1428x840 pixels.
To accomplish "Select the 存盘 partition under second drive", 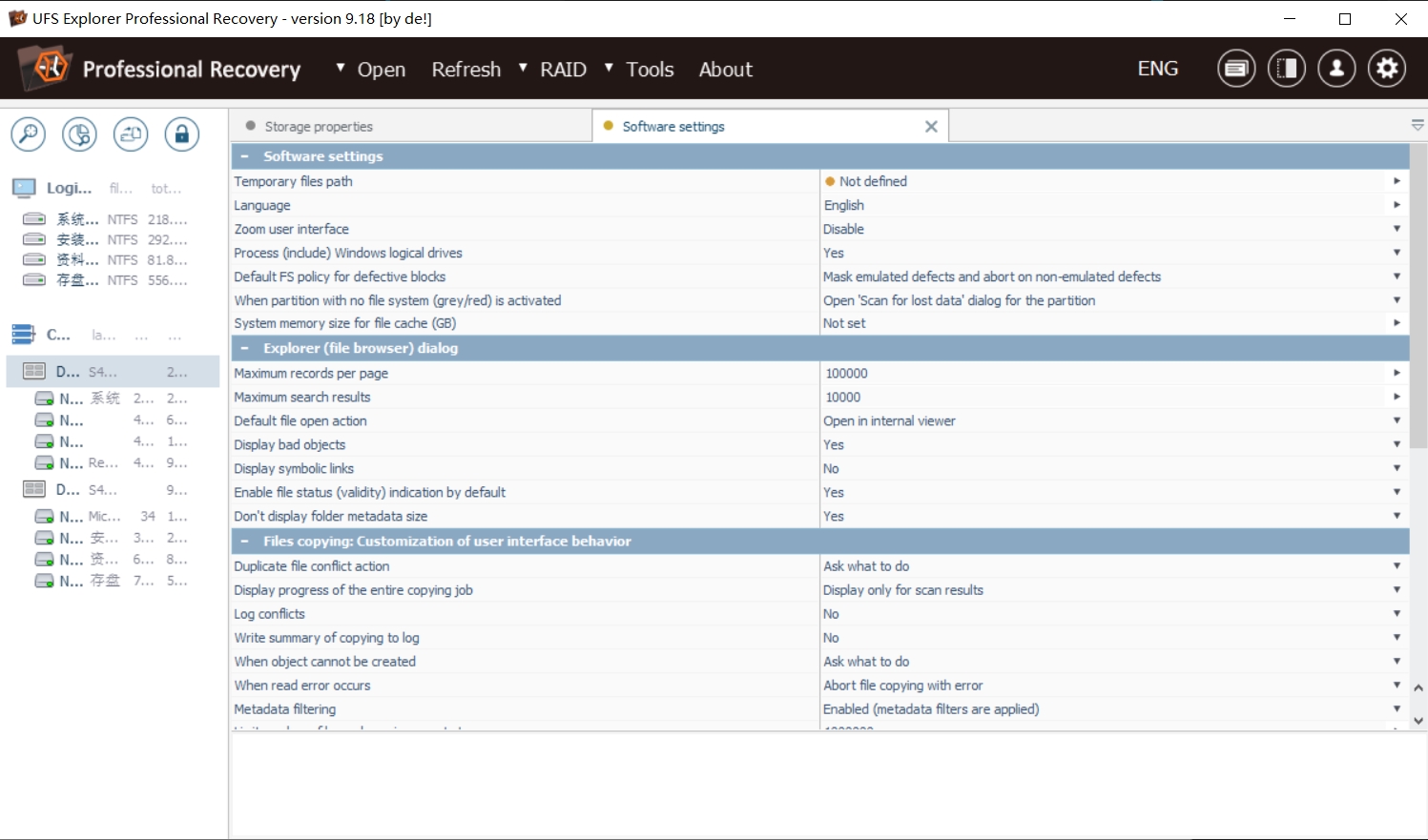I will point(112,581).
